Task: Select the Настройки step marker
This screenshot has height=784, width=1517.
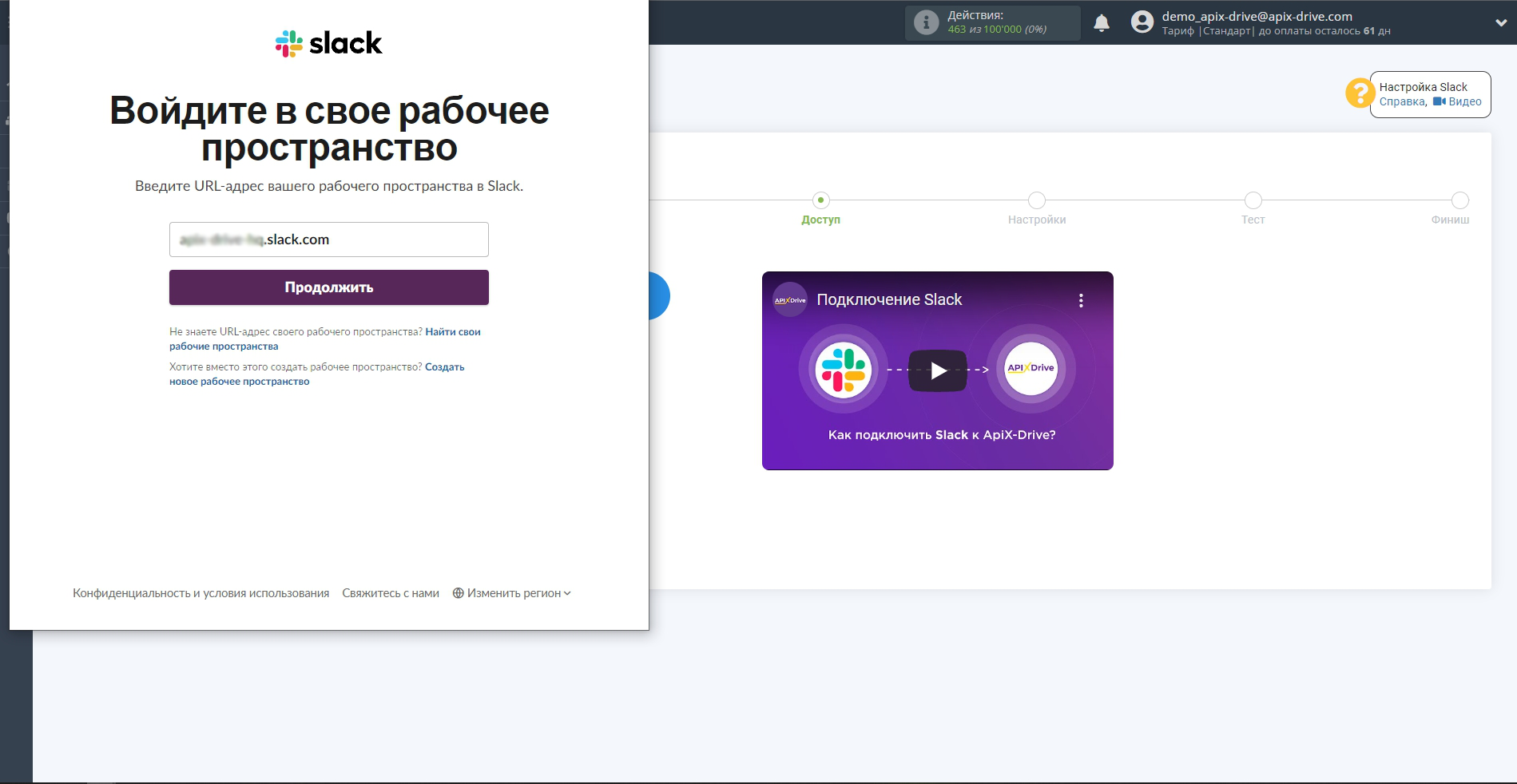Action: 1037,200
